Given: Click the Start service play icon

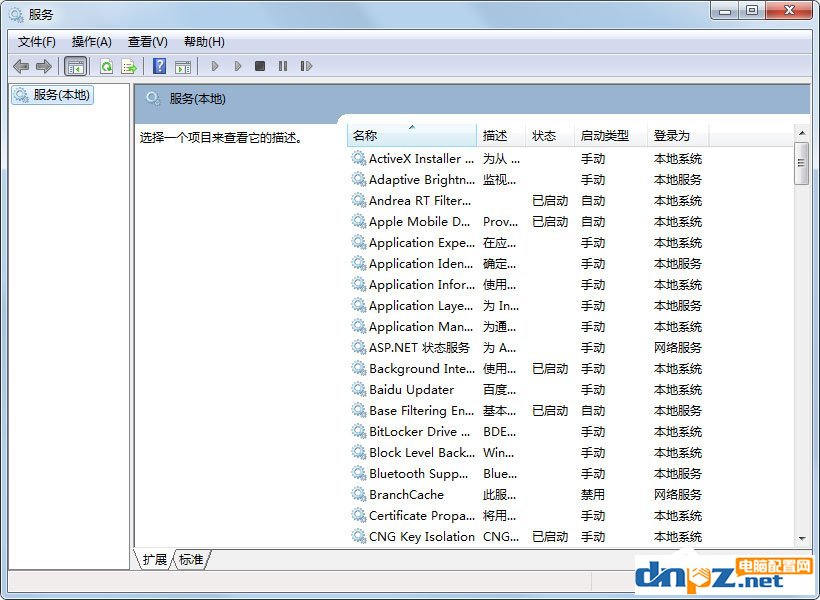Looking at the screenshot, I should (x=214, y=66).
